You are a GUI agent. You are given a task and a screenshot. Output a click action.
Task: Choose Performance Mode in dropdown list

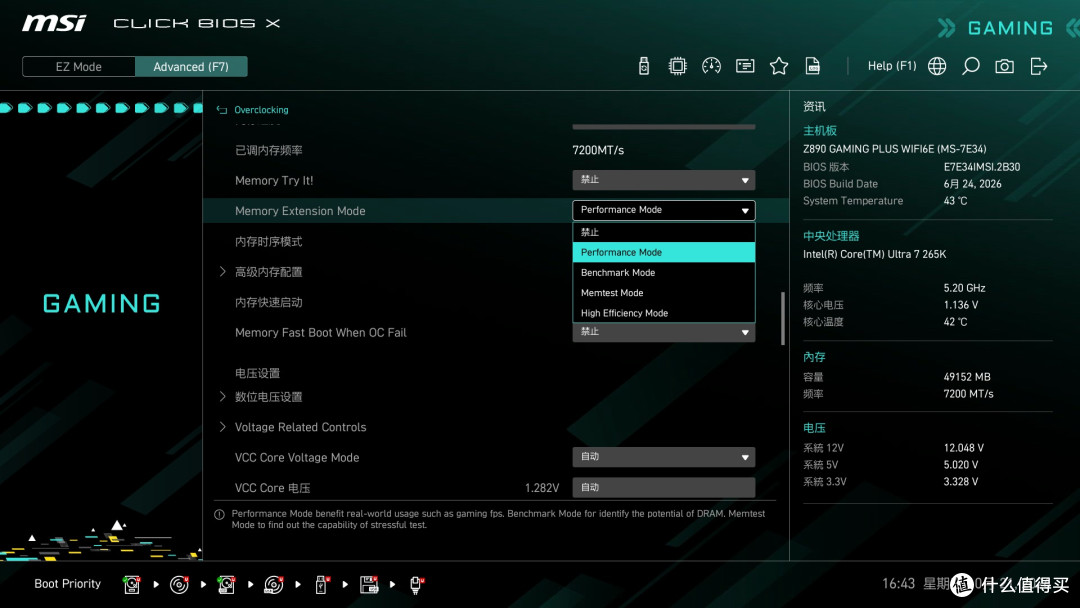[663, 252]
